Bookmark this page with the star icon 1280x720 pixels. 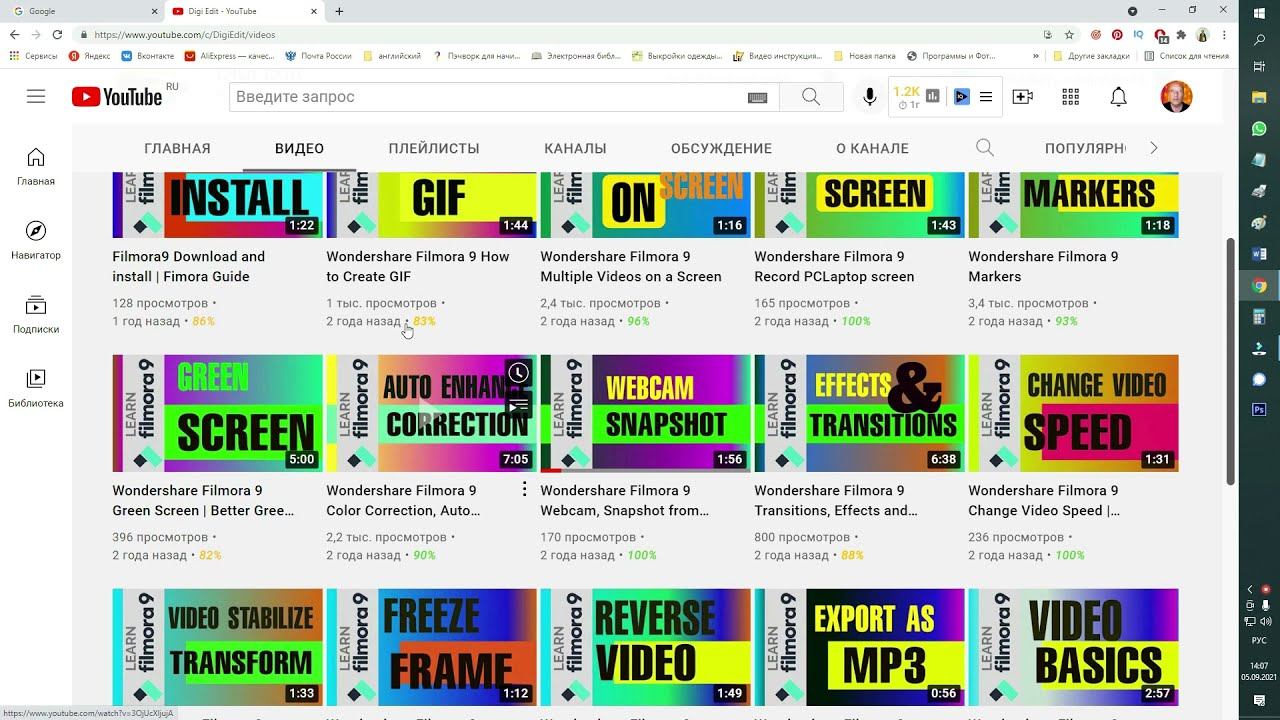click(x=1069, y=34)
